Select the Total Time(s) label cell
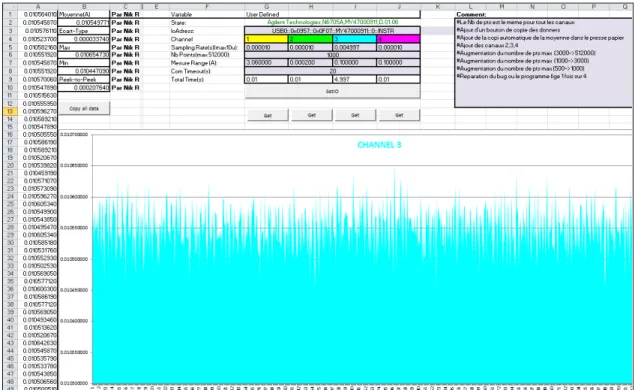 tap(207, 79)
